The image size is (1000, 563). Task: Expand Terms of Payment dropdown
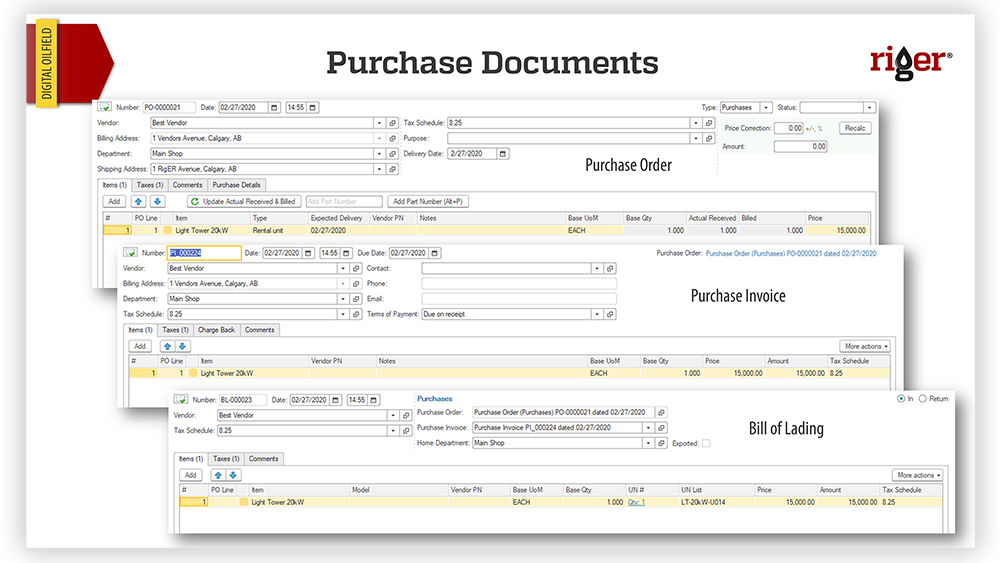coord(598,314)
